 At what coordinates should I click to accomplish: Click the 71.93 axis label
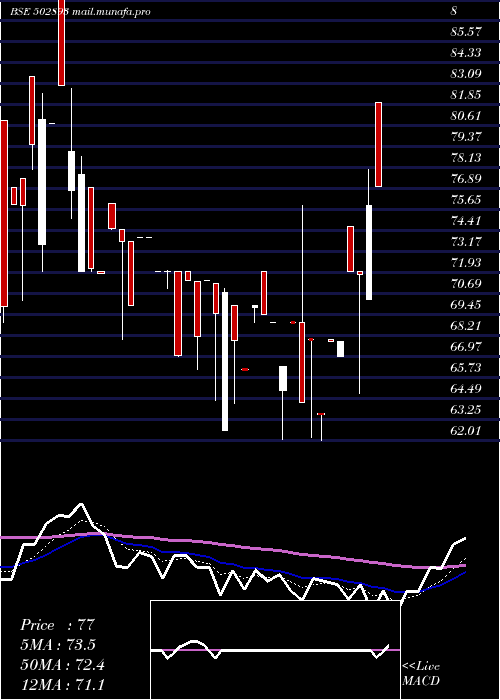466,262
